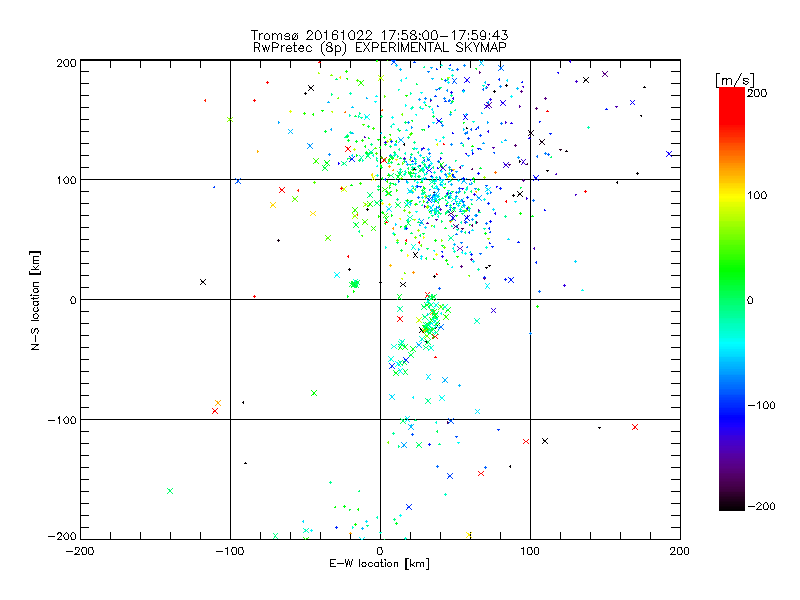Image resolution: width=800 pixels, height=600 pixels.
Task: Click the y-axis tick label '-100'
Action: 62,420
